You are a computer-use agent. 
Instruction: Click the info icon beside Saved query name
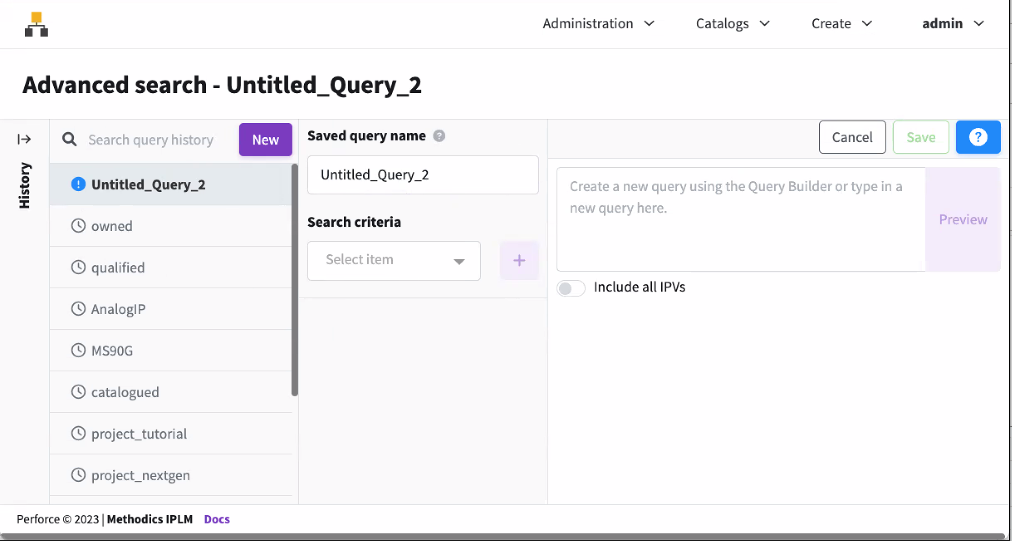coord(439,136)
